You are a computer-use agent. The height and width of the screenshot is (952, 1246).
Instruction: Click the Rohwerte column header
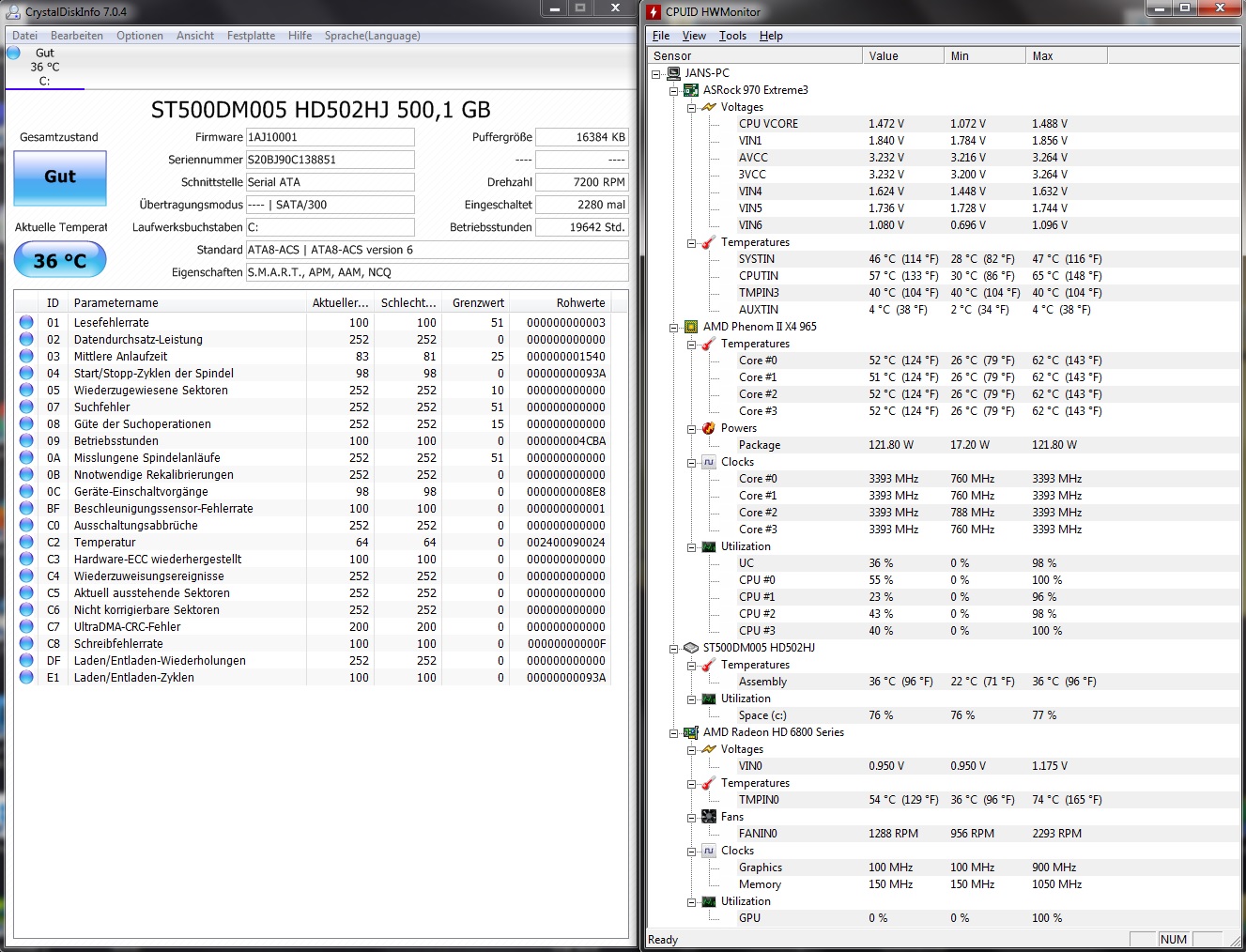pos(561,302)
